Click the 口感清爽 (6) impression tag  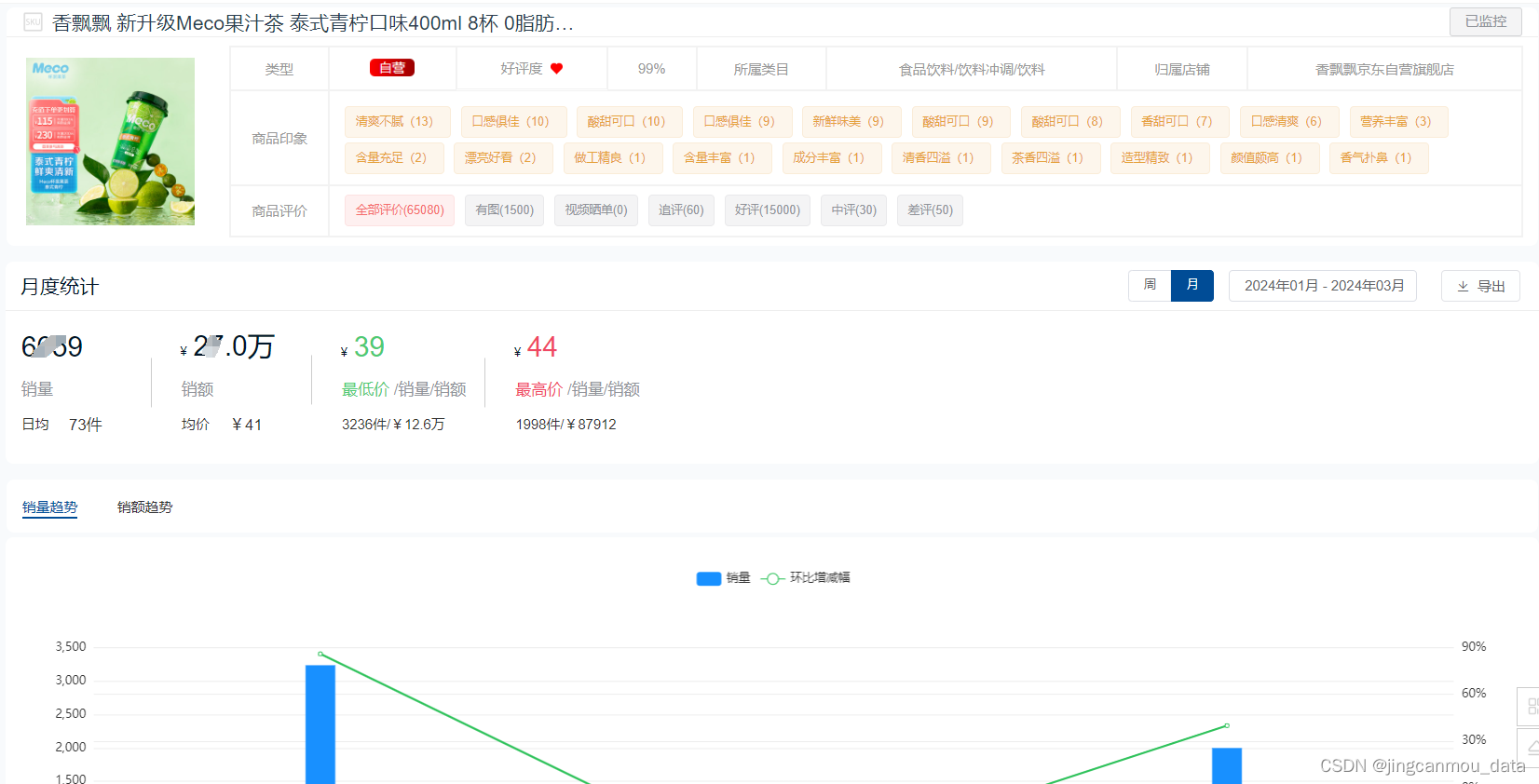click(x=1289, y=122)
